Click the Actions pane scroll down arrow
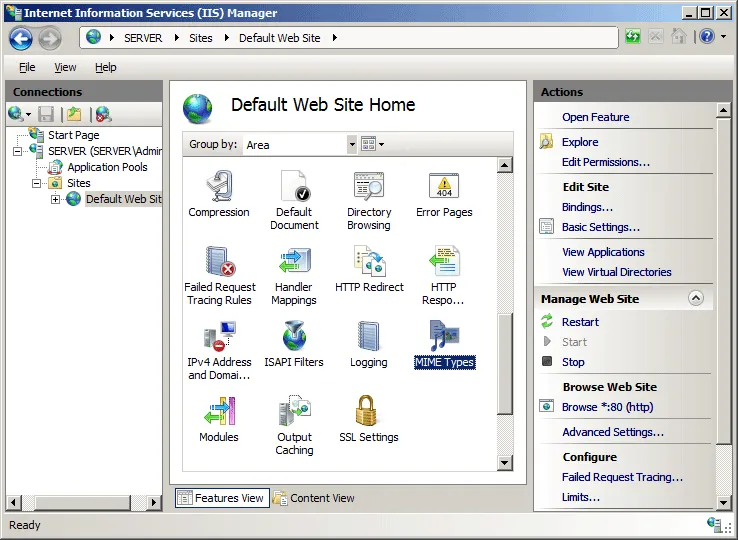 click(x=723, y=502)
